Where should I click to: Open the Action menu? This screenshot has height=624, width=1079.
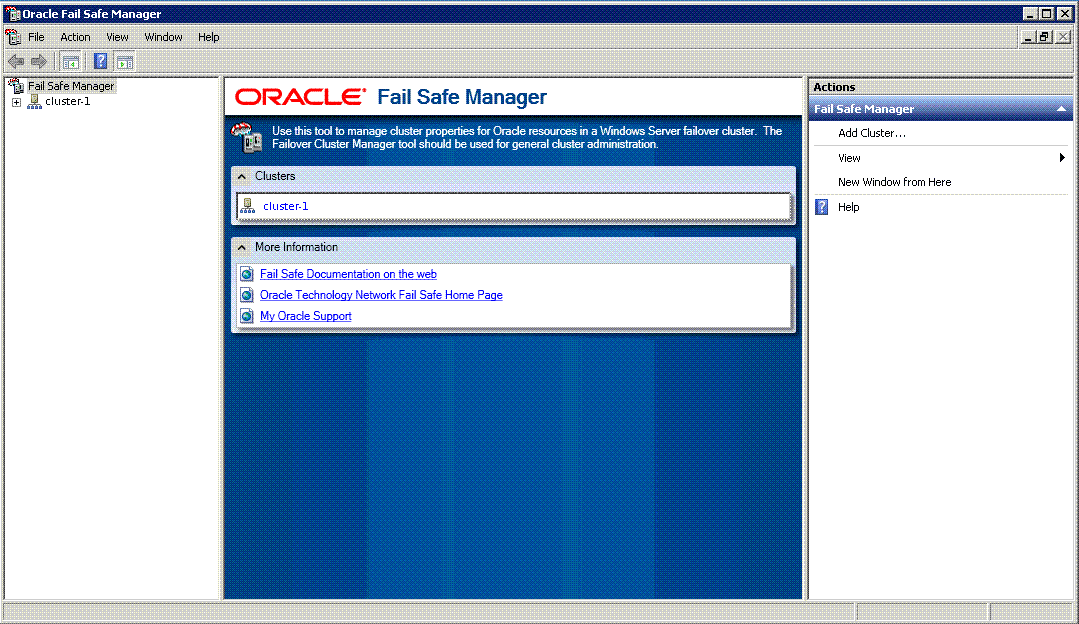(x=75, y=37)
